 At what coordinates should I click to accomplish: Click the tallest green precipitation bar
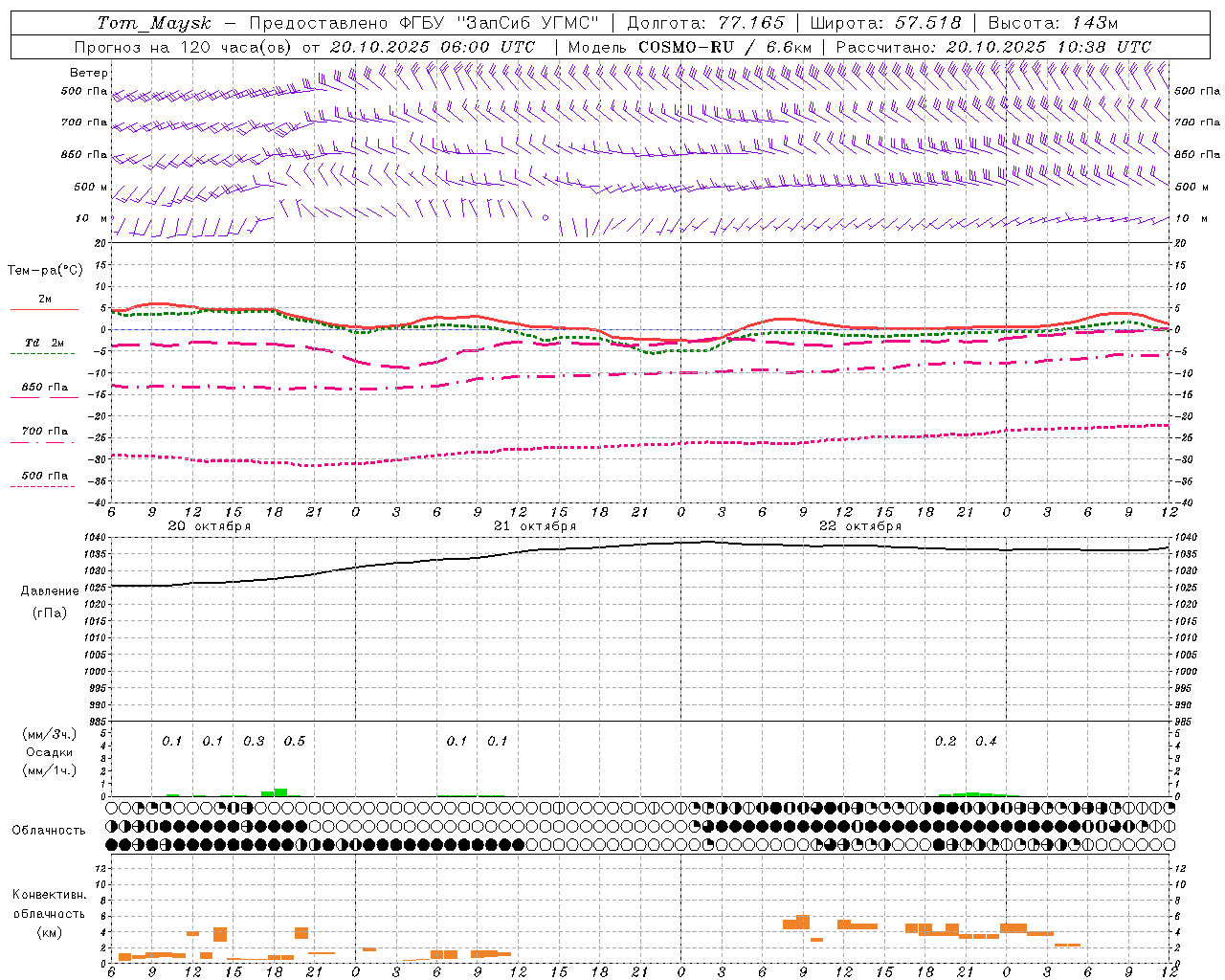tap(281, 792)
